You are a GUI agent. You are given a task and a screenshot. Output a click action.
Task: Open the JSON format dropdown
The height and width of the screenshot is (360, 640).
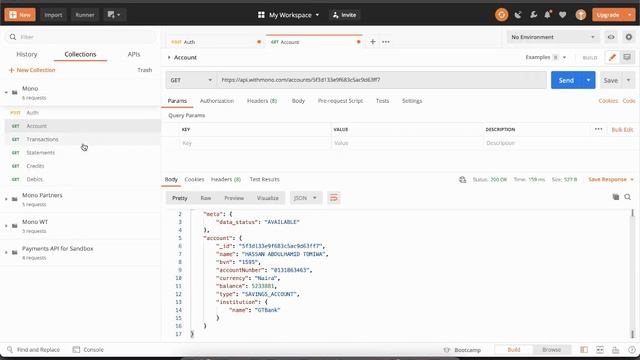(305, 198)
